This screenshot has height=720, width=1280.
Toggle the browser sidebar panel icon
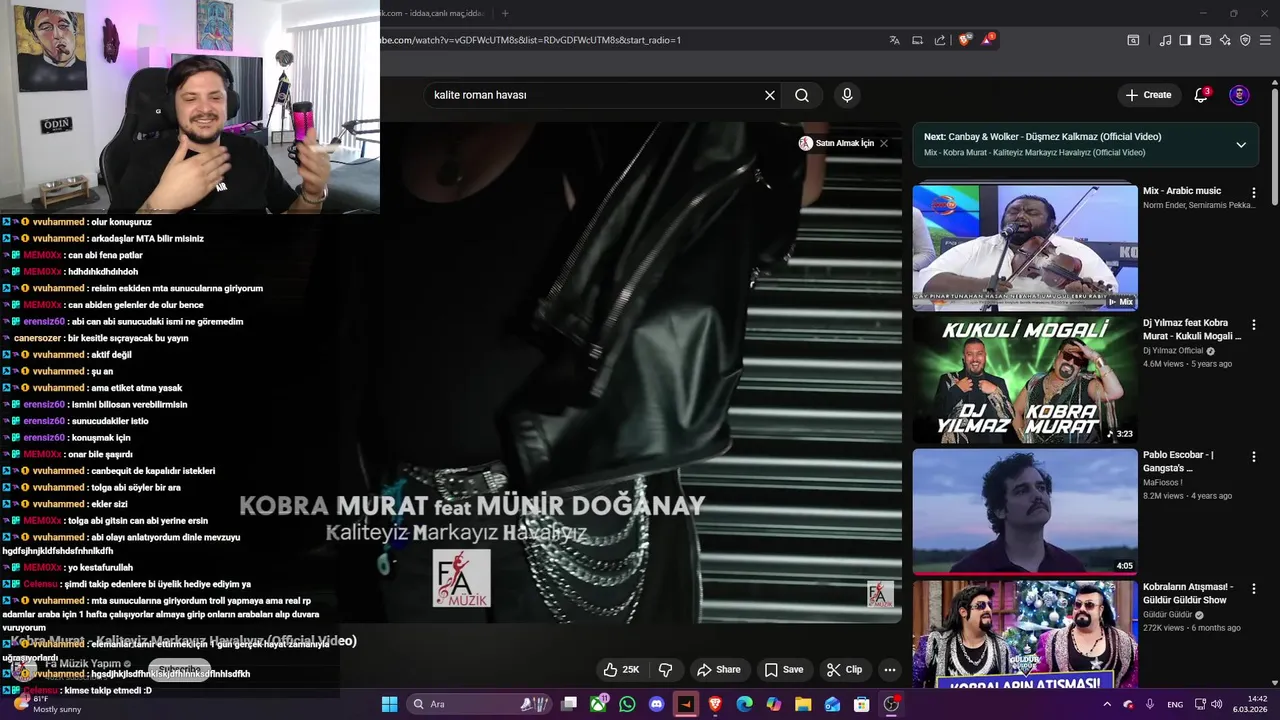pos(1185,40)
